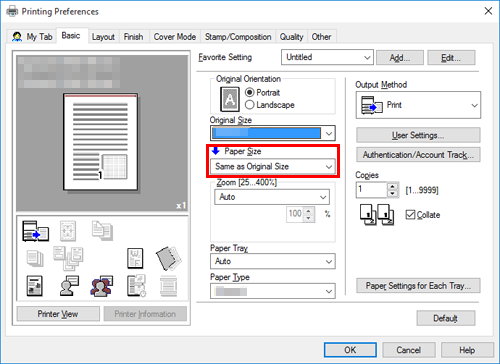The image size is (500, 364).
Task: Select the Landscape orientation radio button
Action: coord(250,105)
